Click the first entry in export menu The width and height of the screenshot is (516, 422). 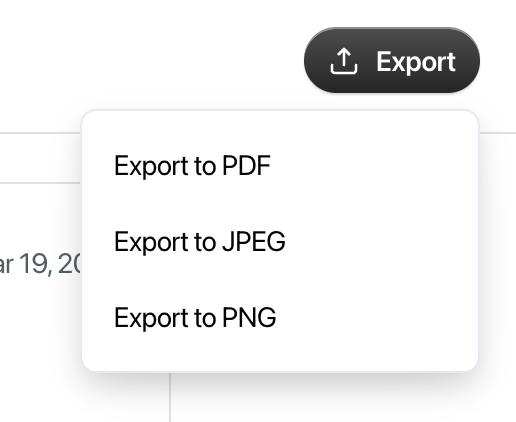click(x=280, y=166)
